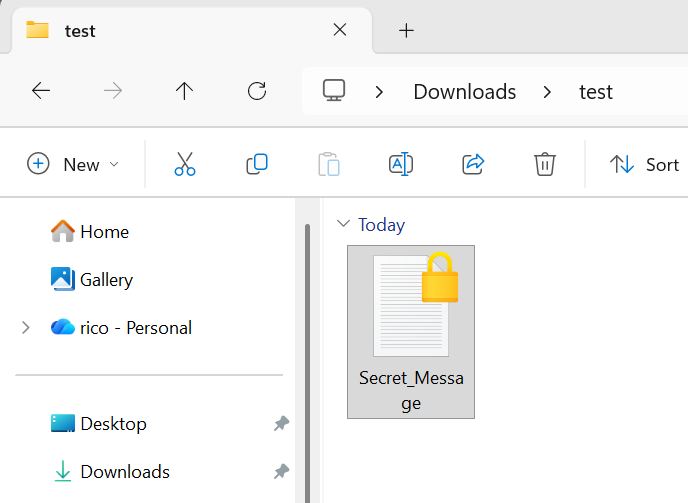
Task: Cut the selected file with scissors
Action: point(185,164)
